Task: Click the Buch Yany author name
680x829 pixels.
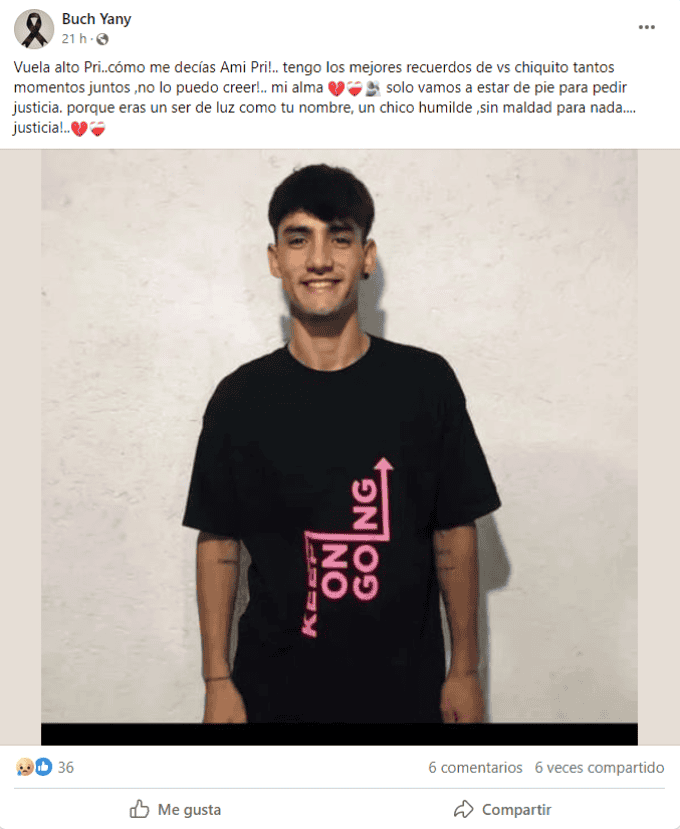Action: click(x=96, y=19)
